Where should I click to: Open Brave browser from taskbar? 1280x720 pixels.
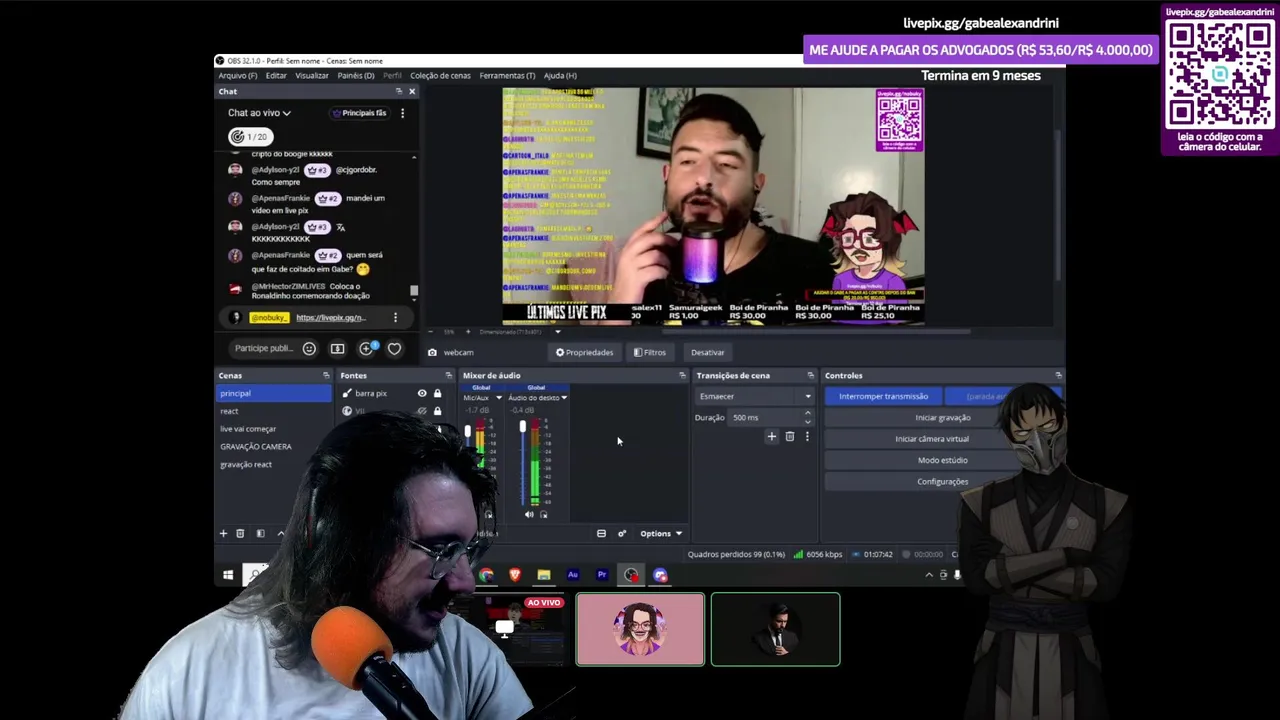(515, 575)
